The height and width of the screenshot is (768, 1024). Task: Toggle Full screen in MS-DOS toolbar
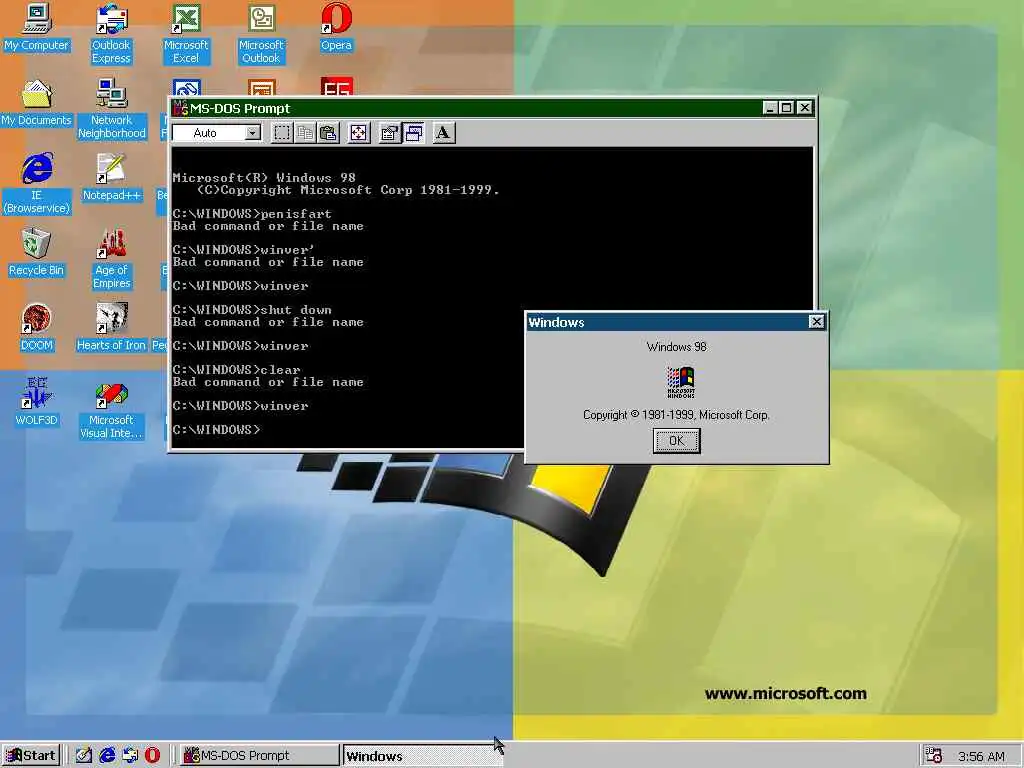click(359, 133)
